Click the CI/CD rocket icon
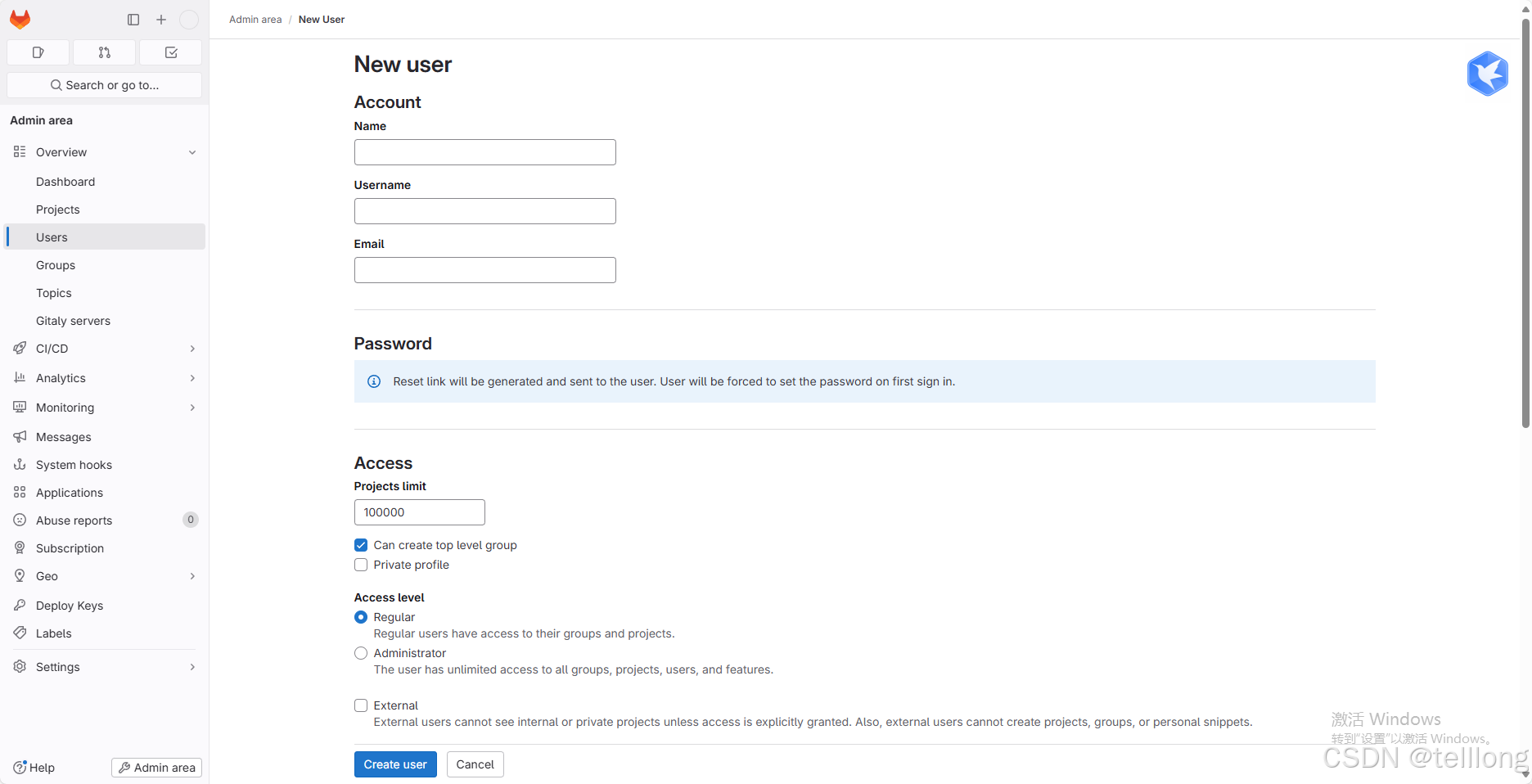Screen dimensions: 1532x784 pyautogui.click(x=20, y=348)
